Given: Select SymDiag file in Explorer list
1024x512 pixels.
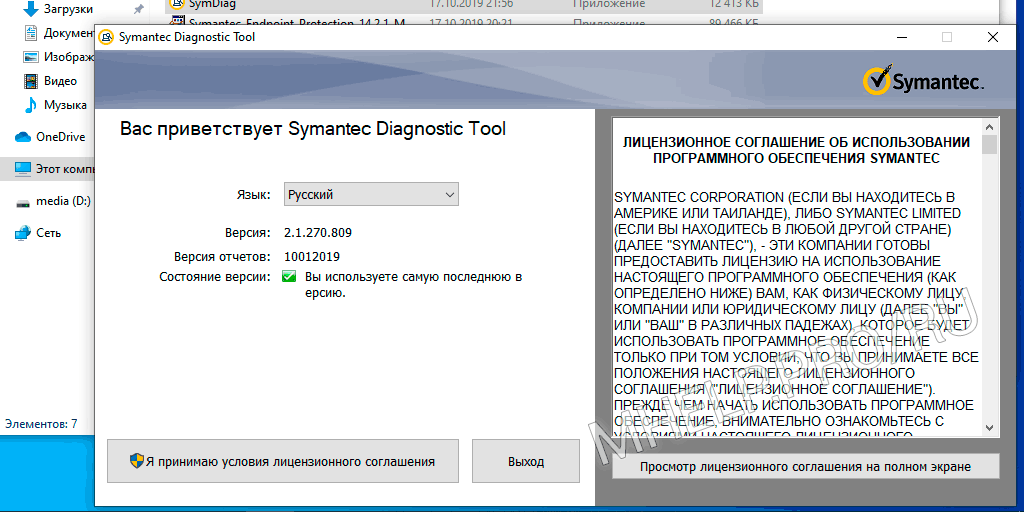Looking at the screenshot, I should coord(463,4).
